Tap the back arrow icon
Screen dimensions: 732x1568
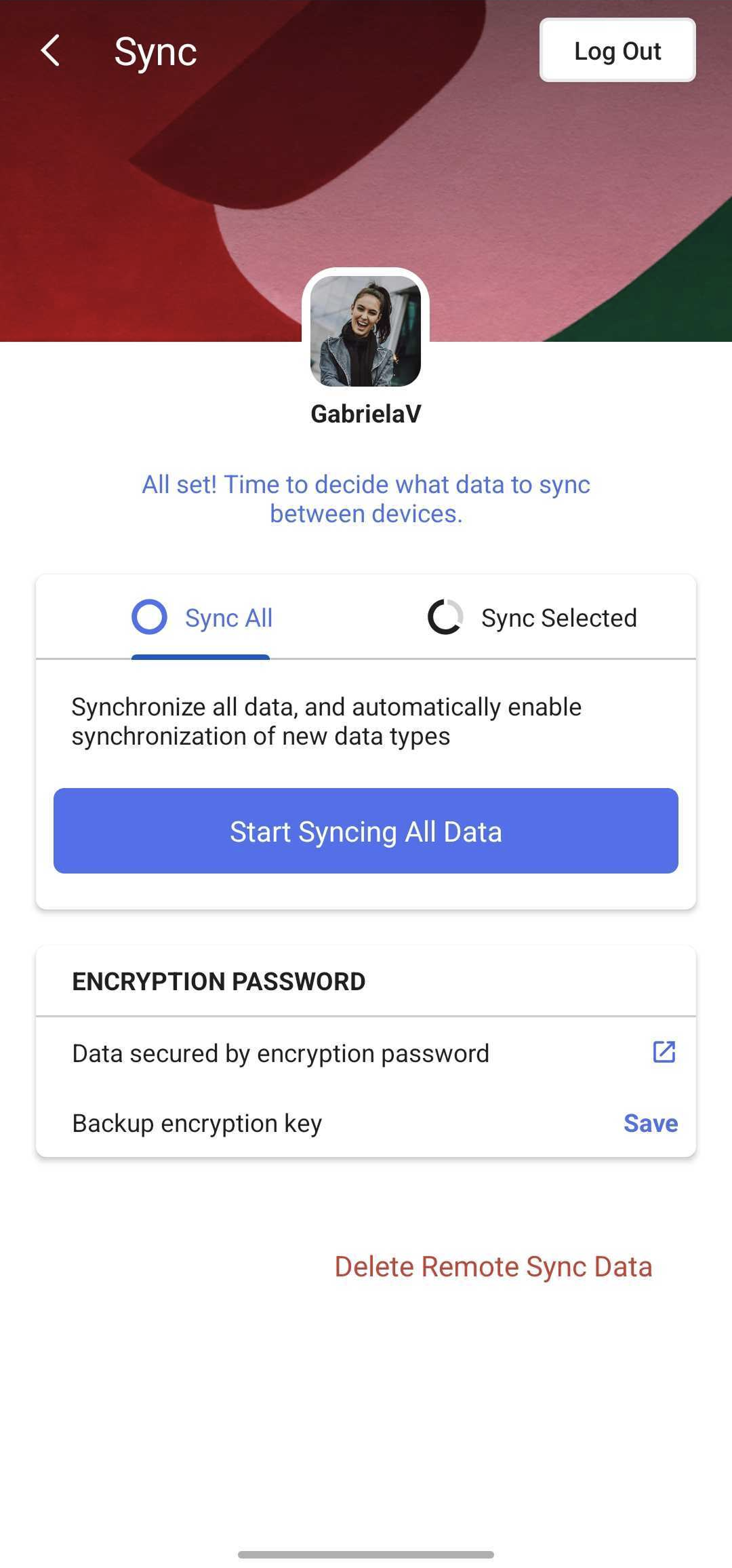50,51
